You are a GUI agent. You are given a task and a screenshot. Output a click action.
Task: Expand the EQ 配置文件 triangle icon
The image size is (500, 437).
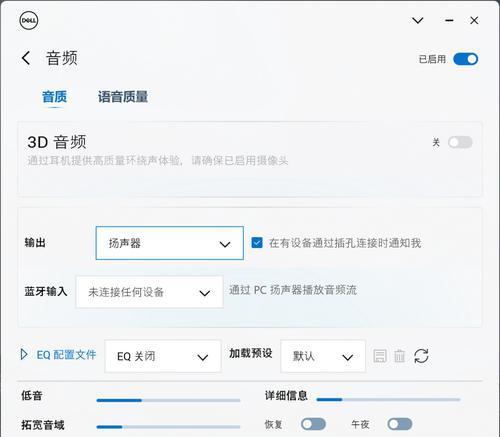point(24,354)
